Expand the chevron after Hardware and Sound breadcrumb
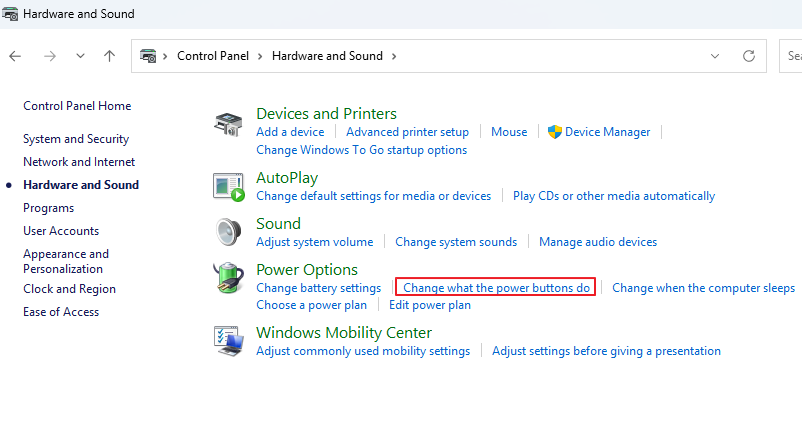The height and width of the screenshot is (440, 802). click(394, 56)
